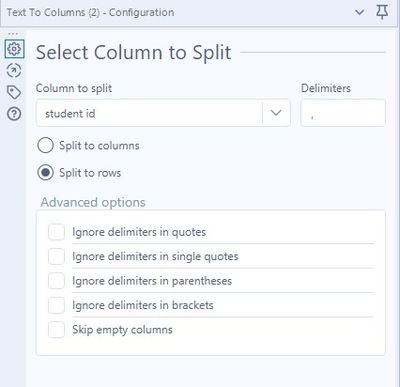Click the three-dot grip above sidebar icons

tap(13, 34)
